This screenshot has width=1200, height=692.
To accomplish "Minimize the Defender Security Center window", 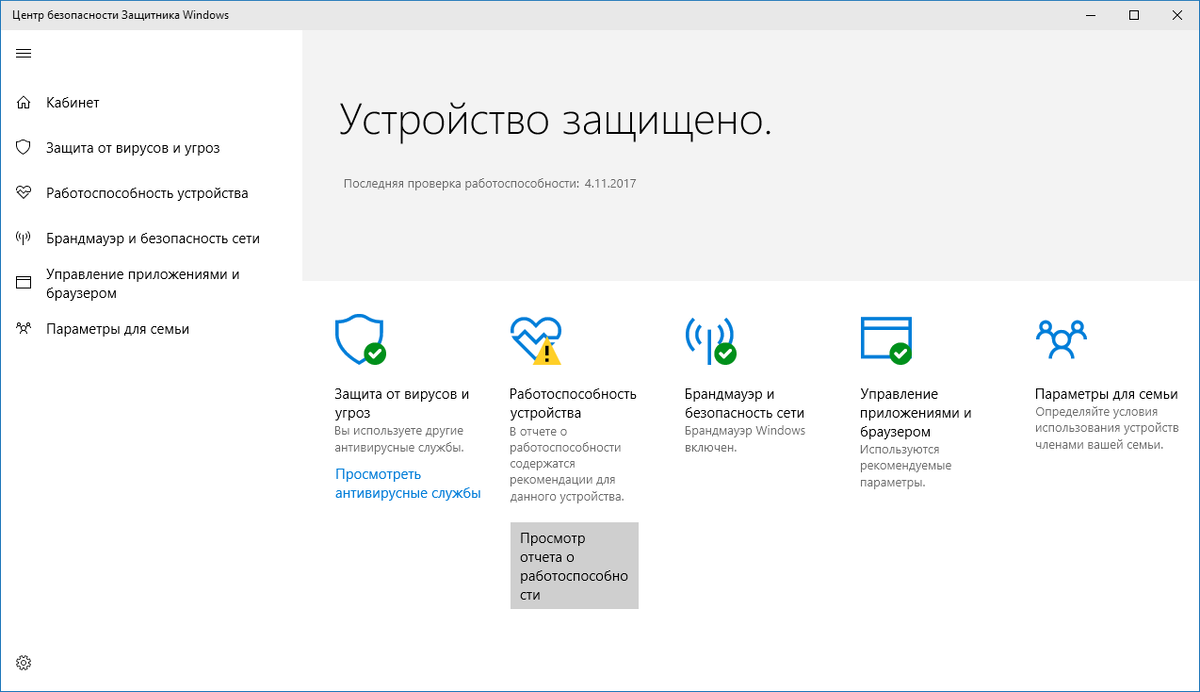I will 1088,15.
